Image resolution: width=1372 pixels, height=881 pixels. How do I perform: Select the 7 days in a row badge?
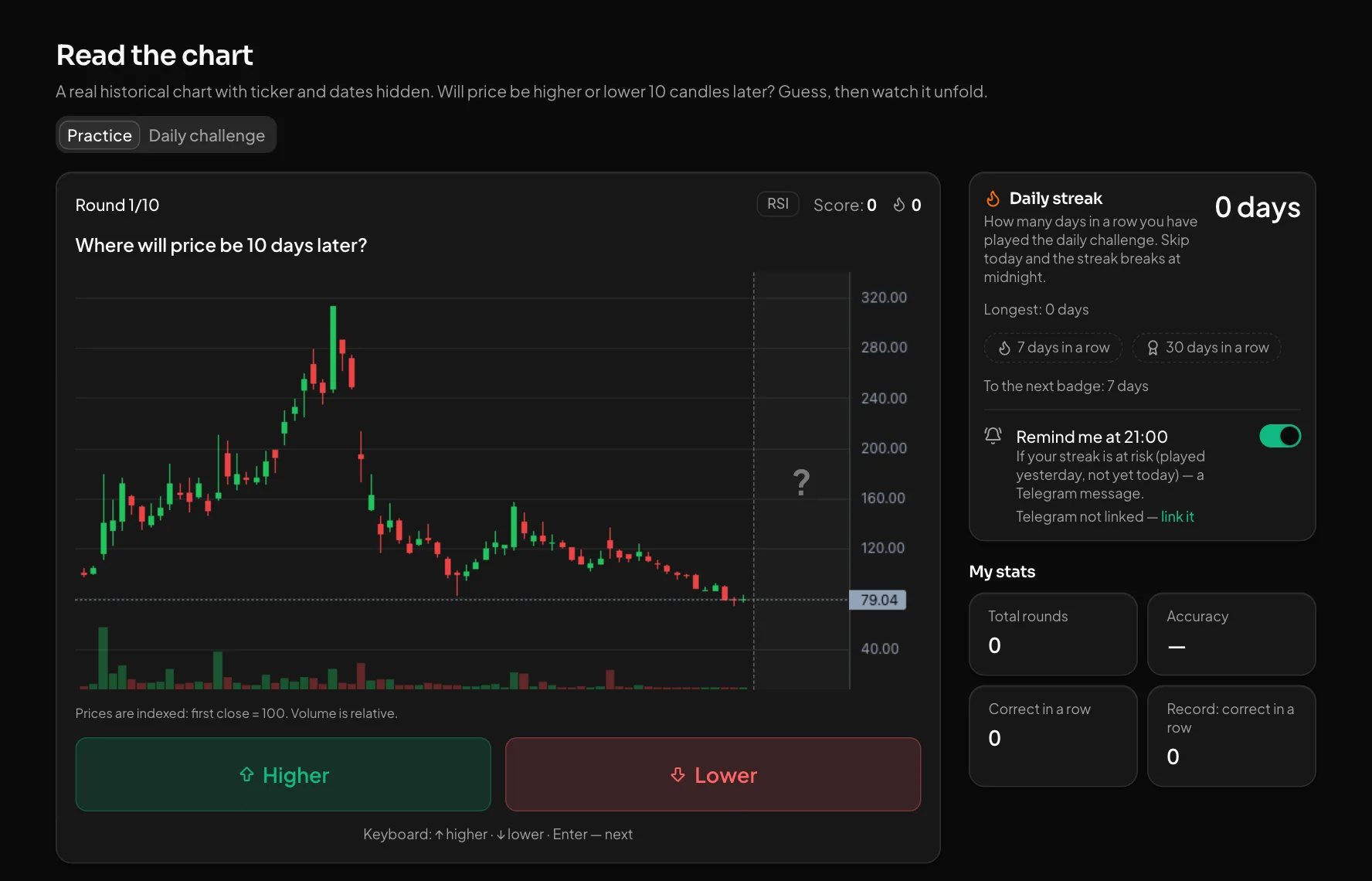(1054, 348)
